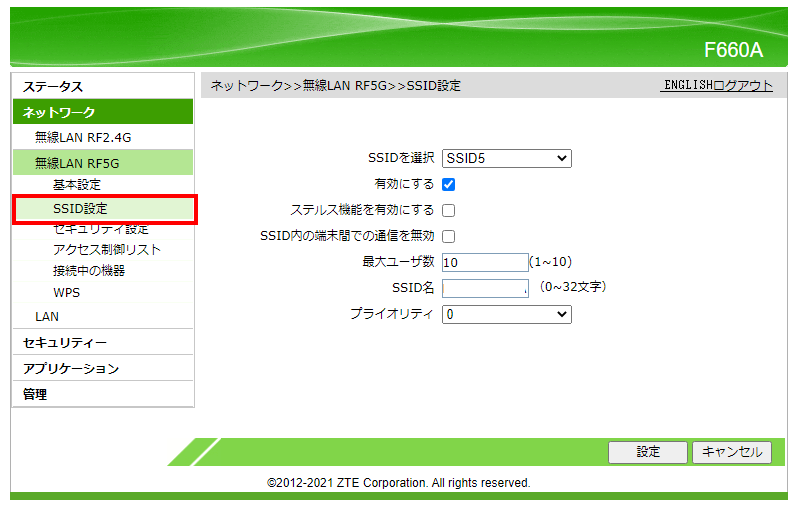Open 無線LAN RF5G submenu

tap(103, 163)
